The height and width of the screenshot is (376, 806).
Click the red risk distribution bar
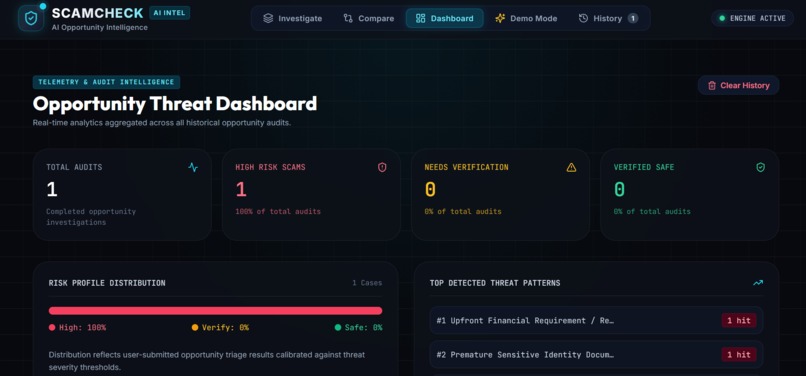215,311
